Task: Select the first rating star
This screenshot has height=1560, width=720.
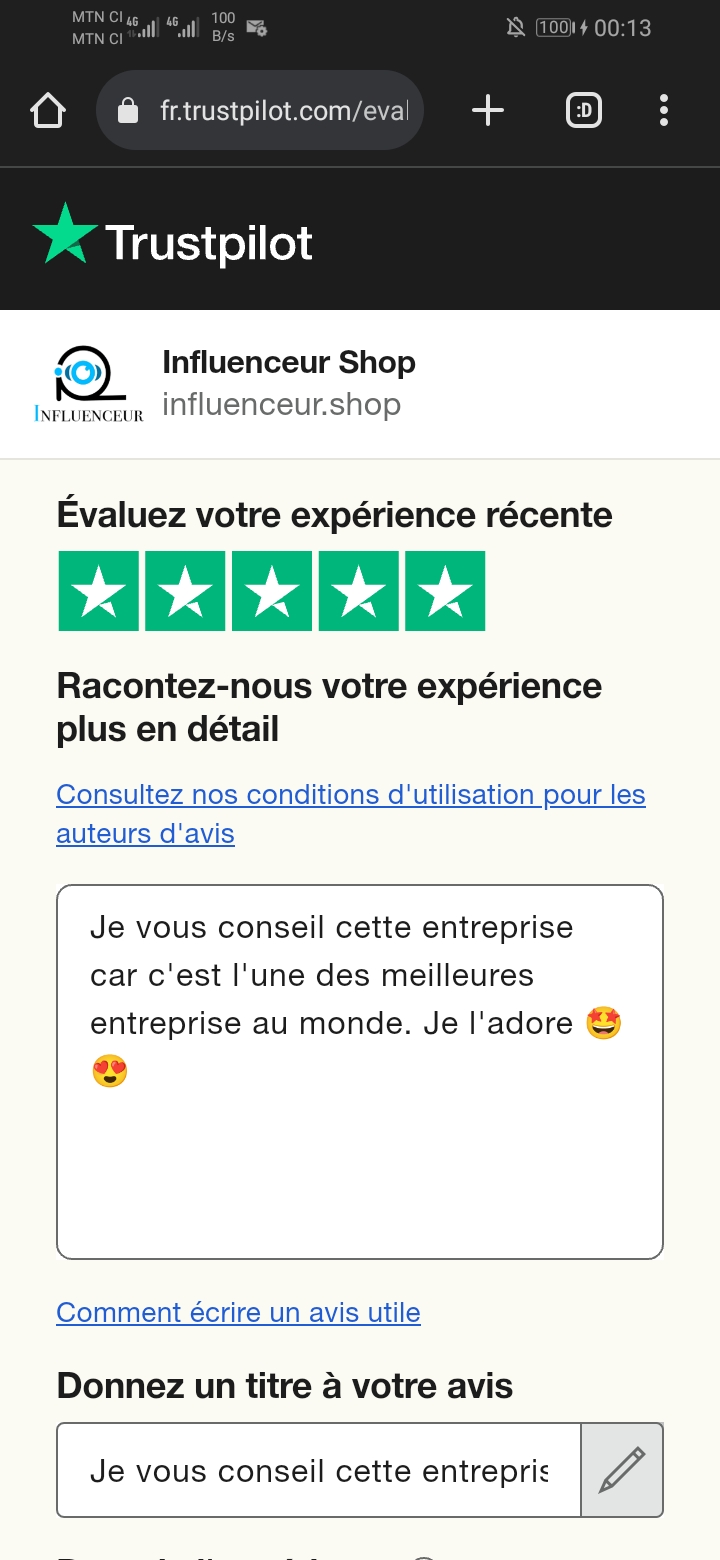Action: (x=99, y=592)
